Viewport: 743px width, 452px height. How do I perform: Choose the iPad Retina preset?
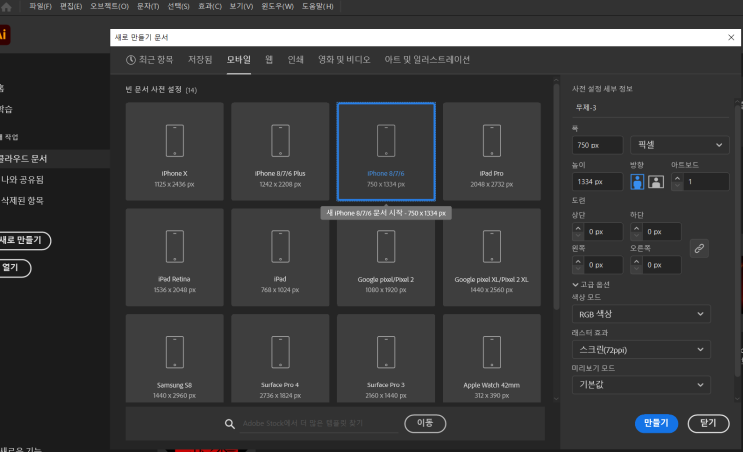pos(174,257)
